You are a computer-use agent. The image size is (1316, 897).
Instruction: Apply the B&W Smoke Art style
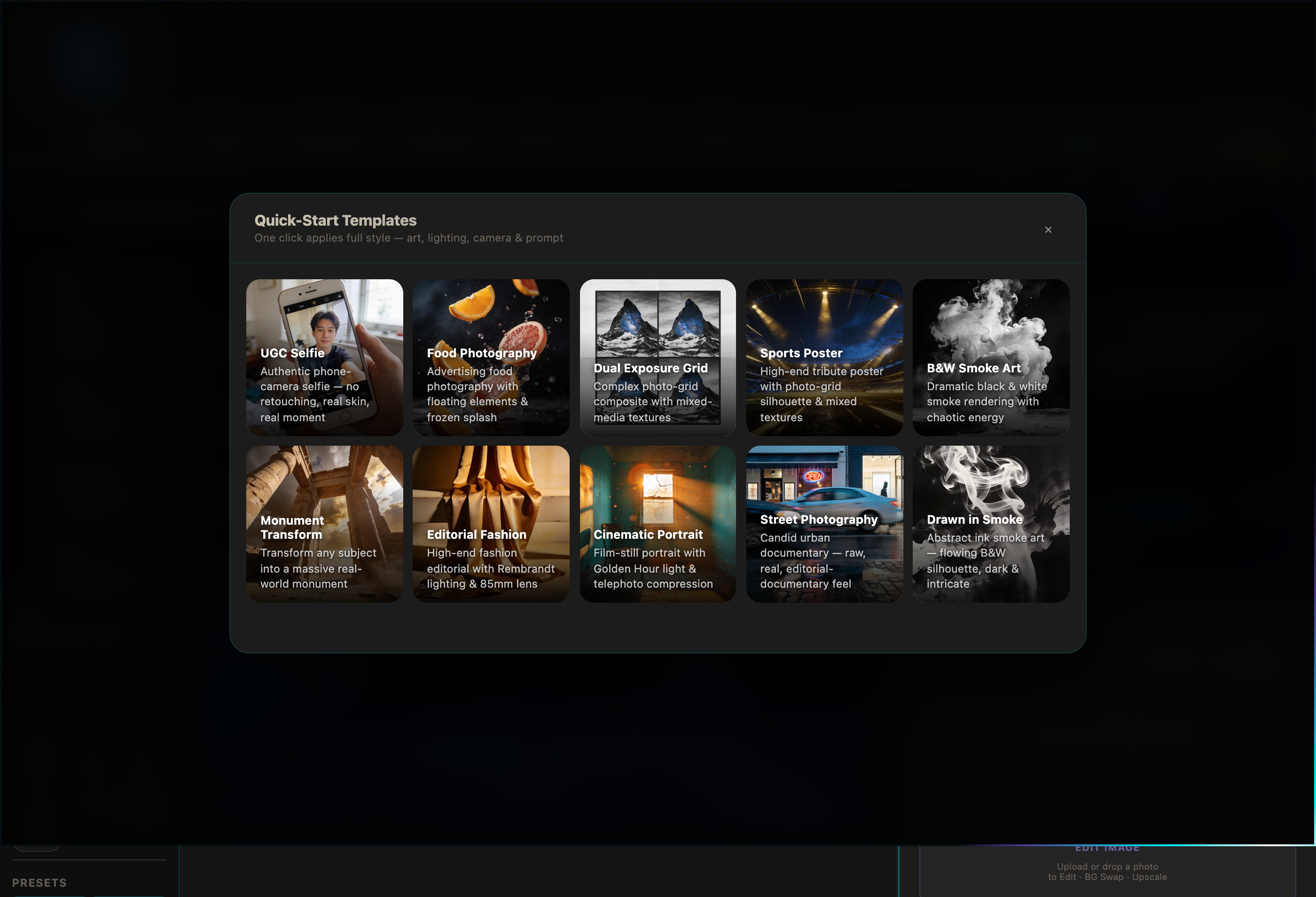coord(990,357)
